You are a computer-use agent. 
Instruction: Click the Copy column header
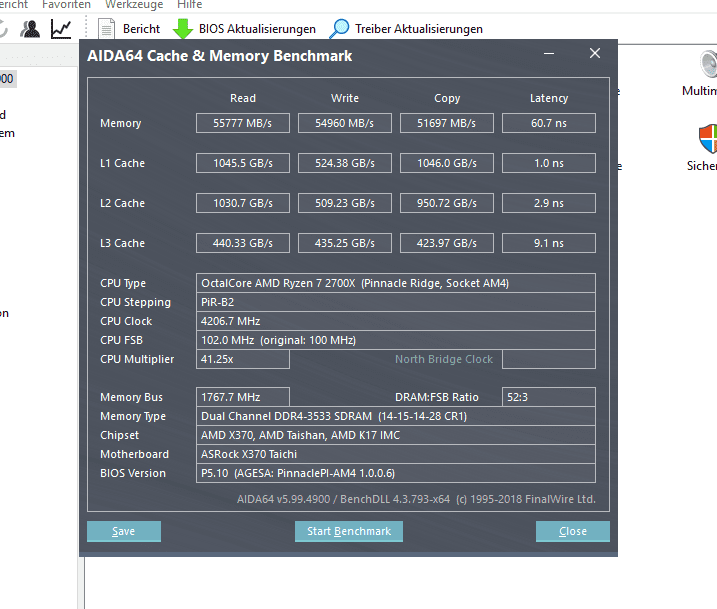tap(447, 98)
